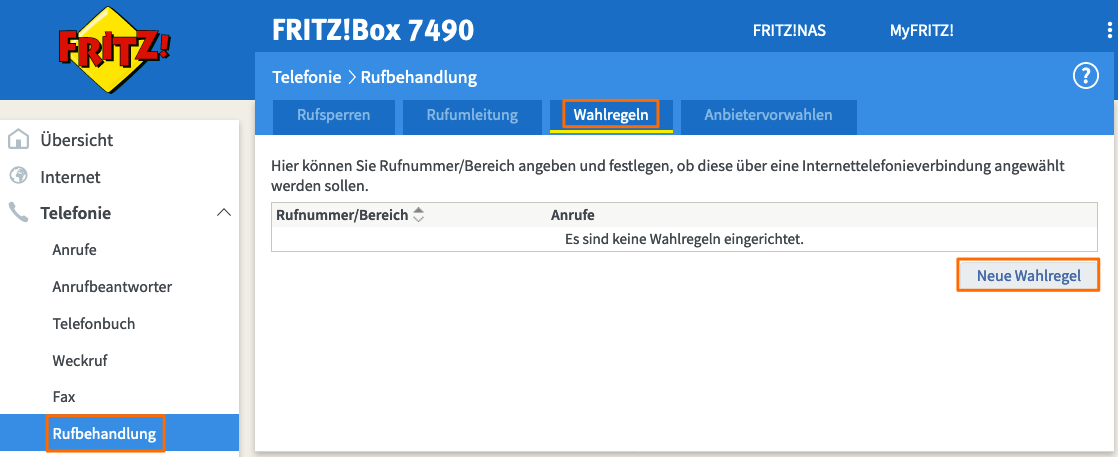The width and height of the screenshot is (1118, 457).
Task: Click 'Es sind keine Wahlregeln eingerichtet.' text
Action: click(x=684, y=240)
